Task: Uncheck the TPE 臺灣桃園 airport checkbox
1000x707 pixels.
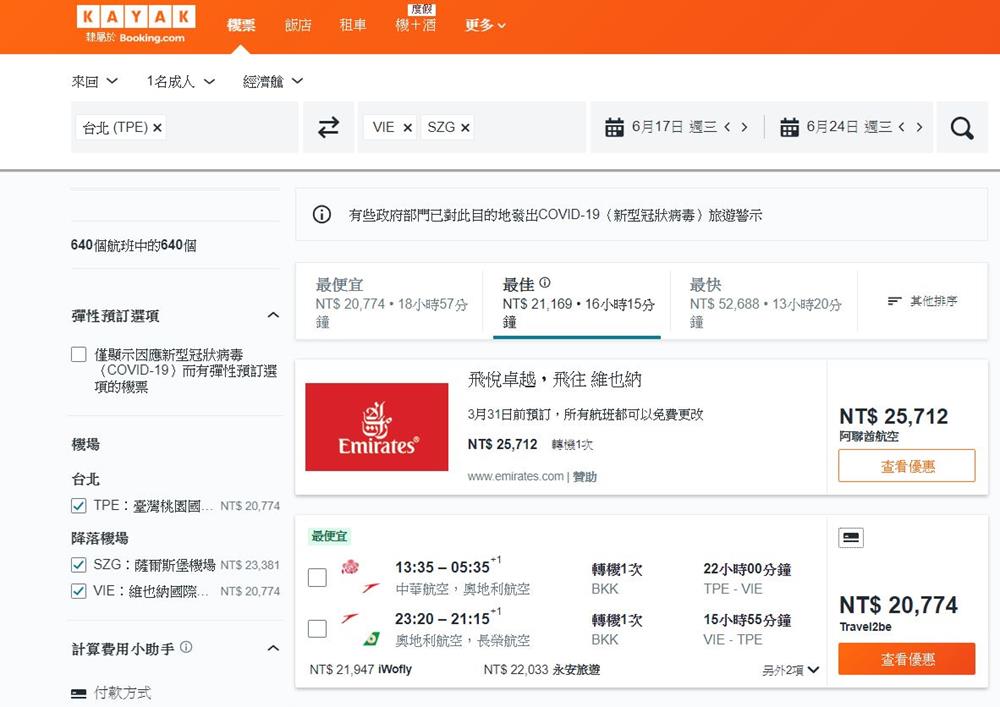Action: (x=79, y=506)
